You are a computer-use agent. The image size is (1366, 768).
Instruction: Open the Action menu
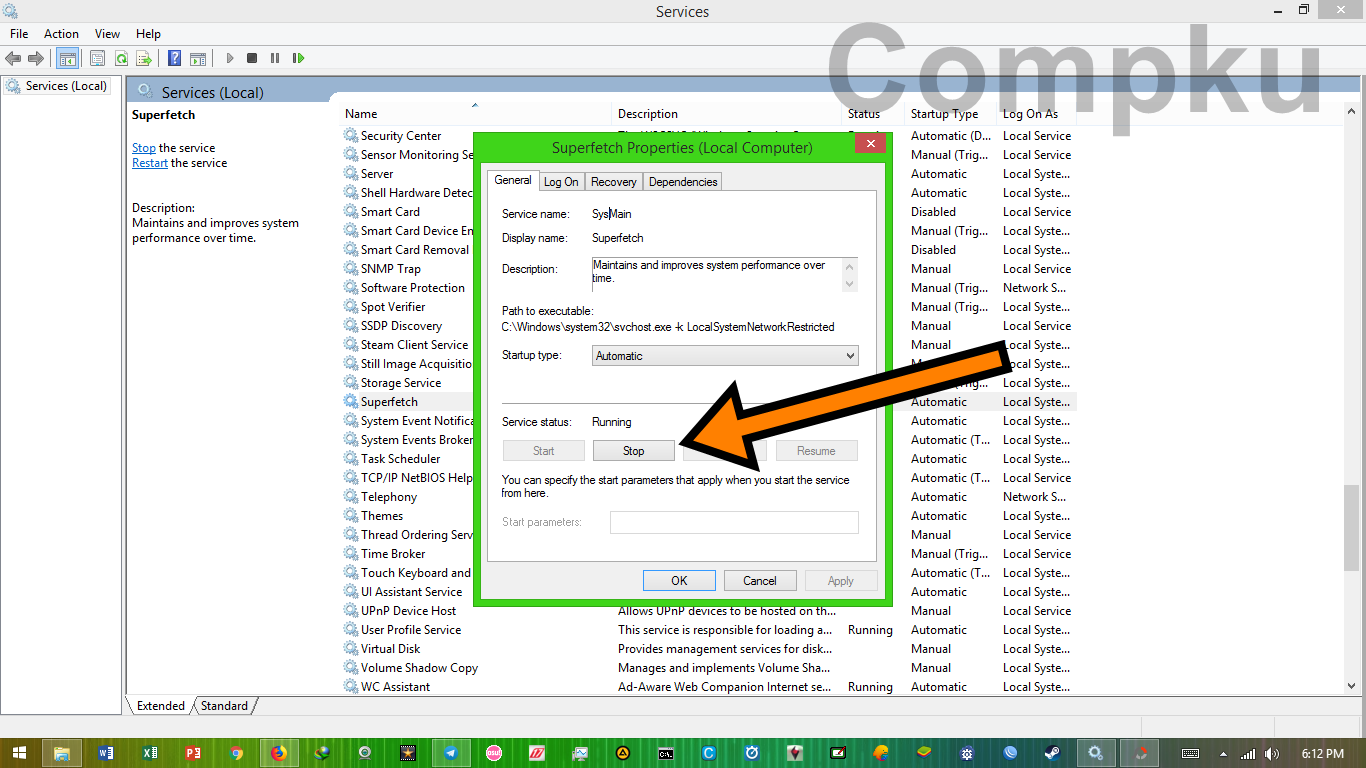61,33
